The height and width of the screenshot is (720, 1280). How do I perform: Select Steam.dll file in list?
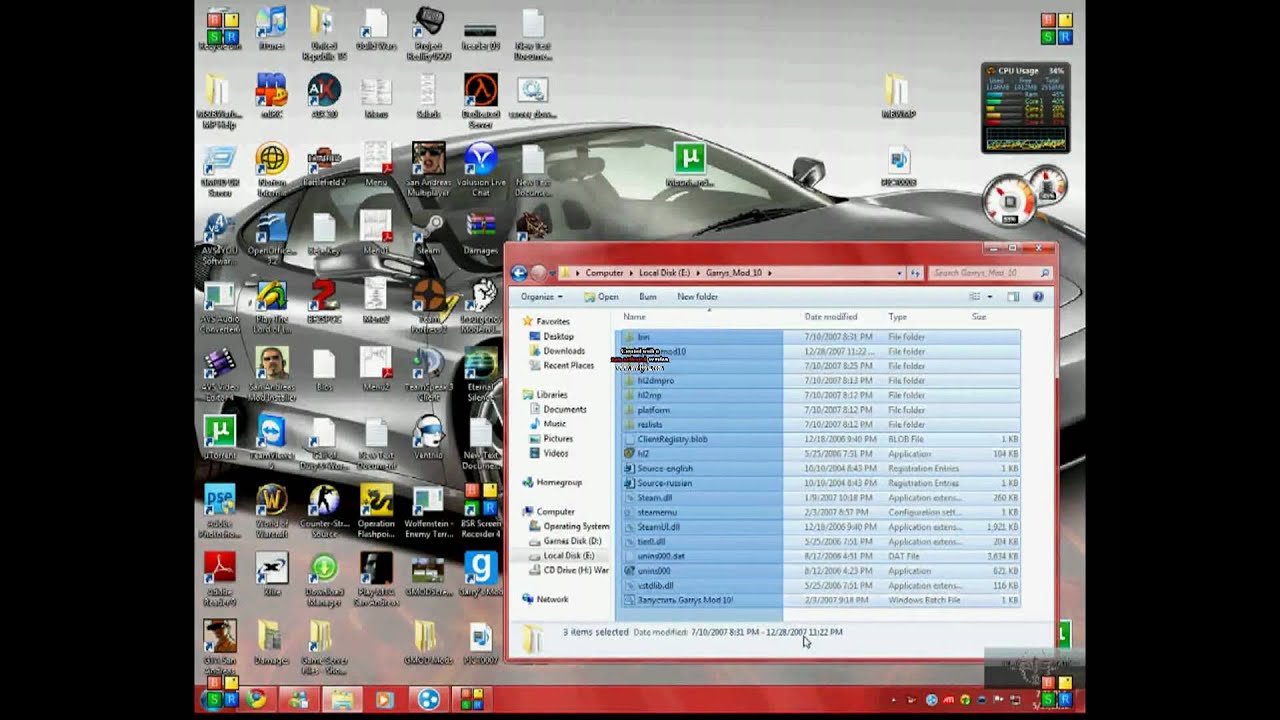tap(818, 497)
